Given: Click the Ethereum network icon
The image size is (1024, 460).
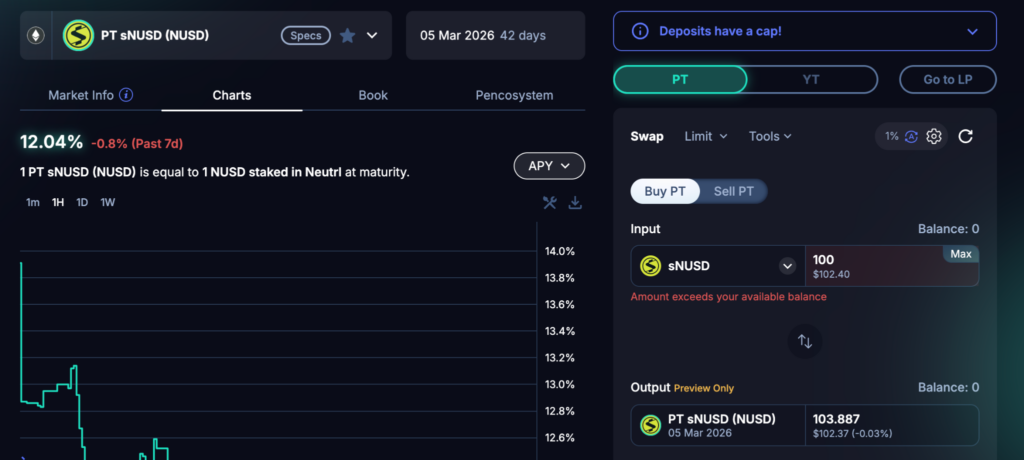Looking at the screenshot, I should coord(36,36).
